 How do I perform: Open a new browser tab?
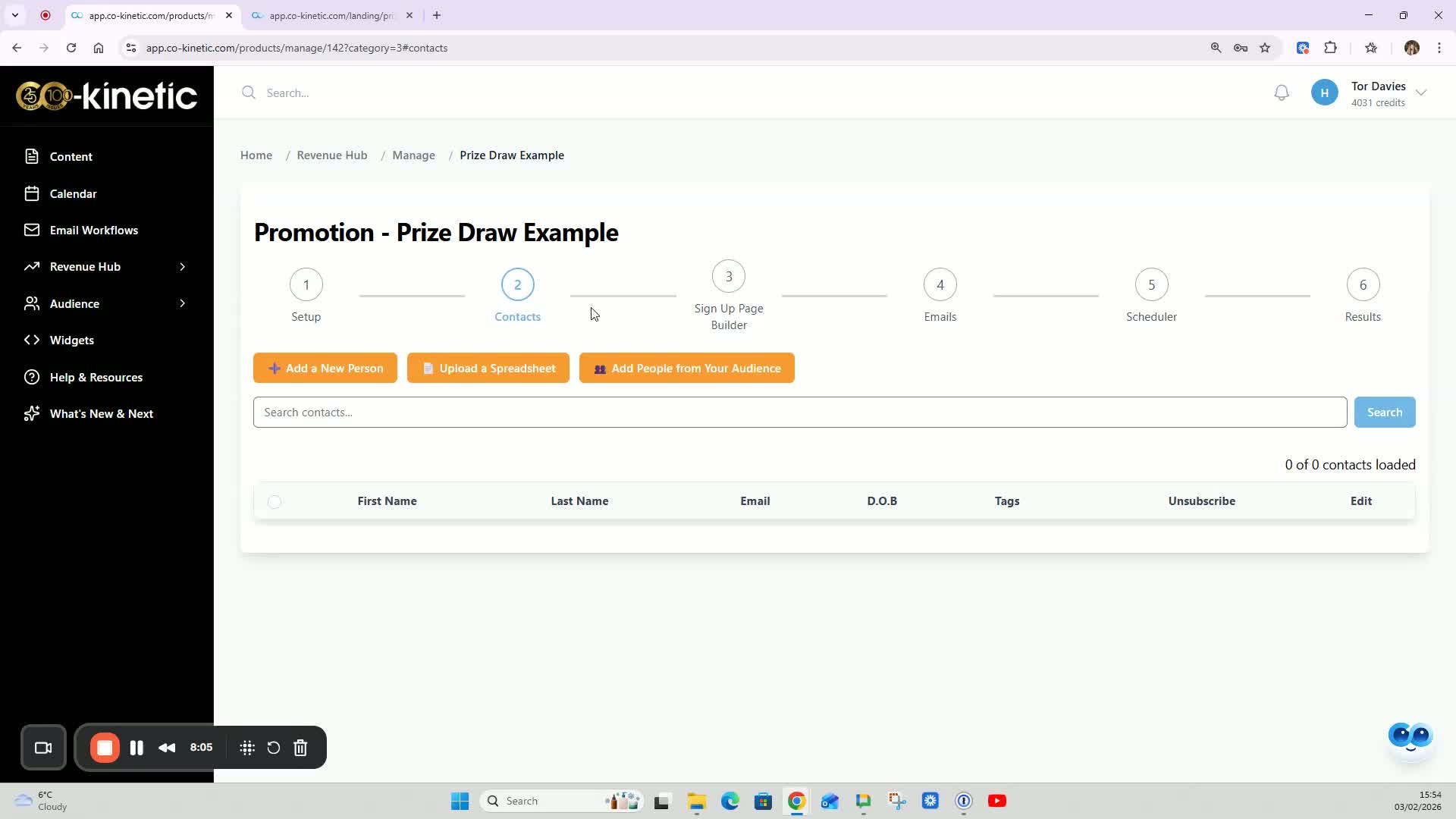click(437, 15)
